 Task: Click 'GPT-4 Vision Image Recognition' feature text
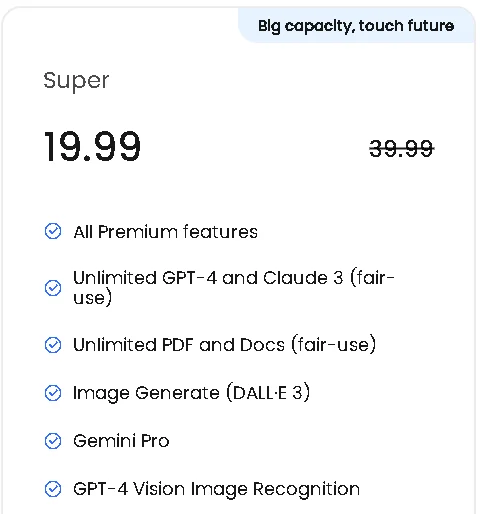point(217,489)
